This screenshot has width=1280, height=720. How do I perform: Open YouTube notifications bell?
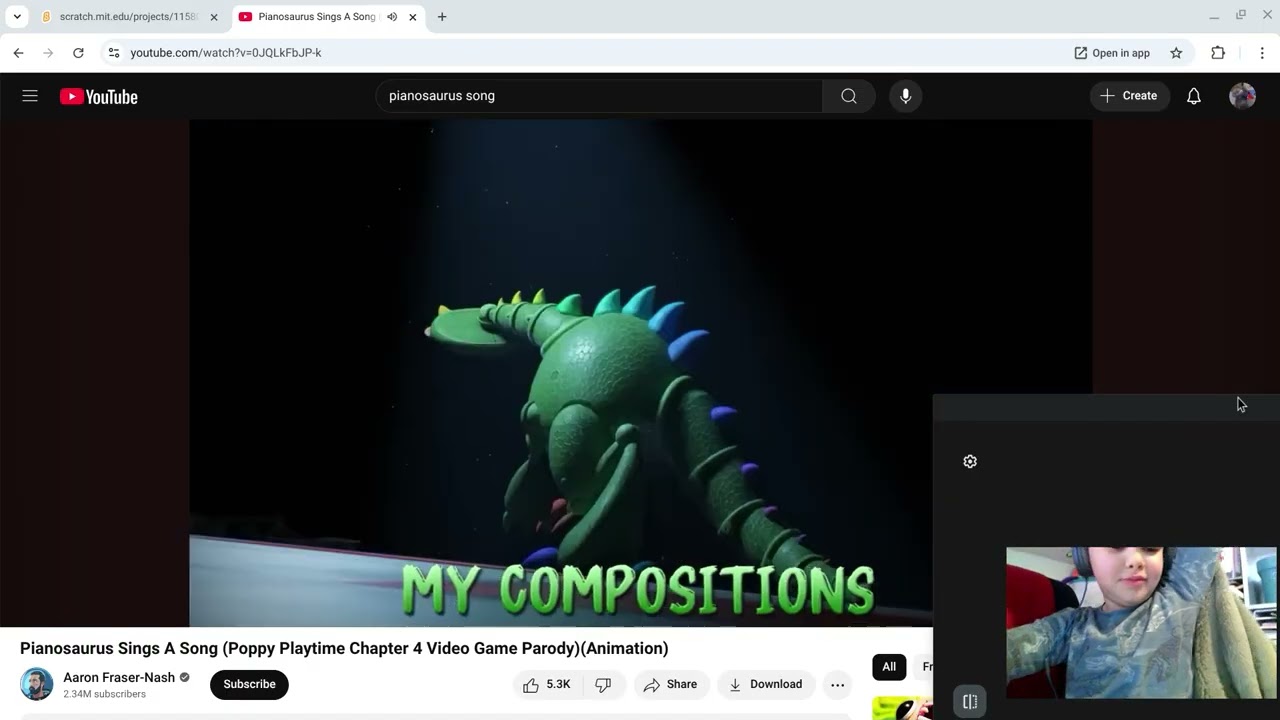coord(1194,96)
